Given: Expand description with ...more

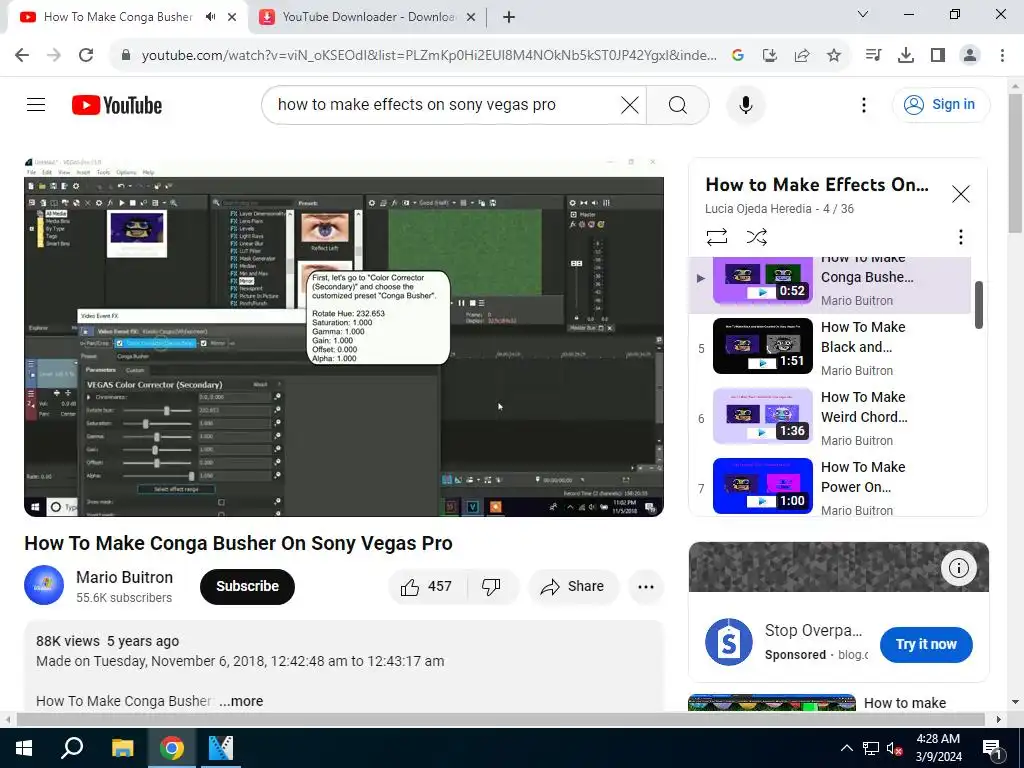Looking at the screenshot, I should click(x=241, y=701).
